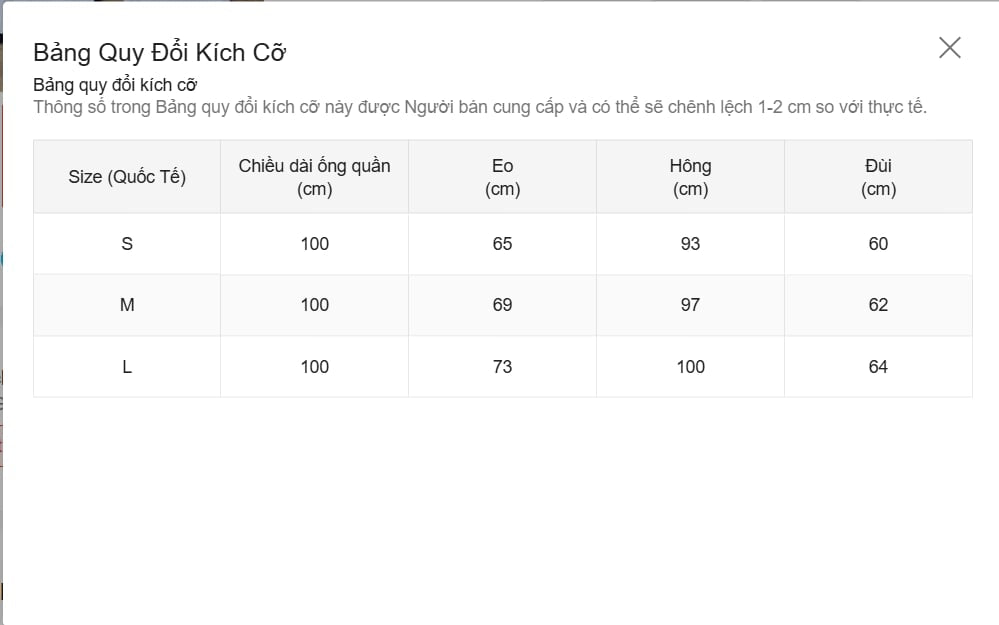This screenshot has width=999, height=625.
Task: Click the thigh value 64 cell
Action: coord(878,367)
